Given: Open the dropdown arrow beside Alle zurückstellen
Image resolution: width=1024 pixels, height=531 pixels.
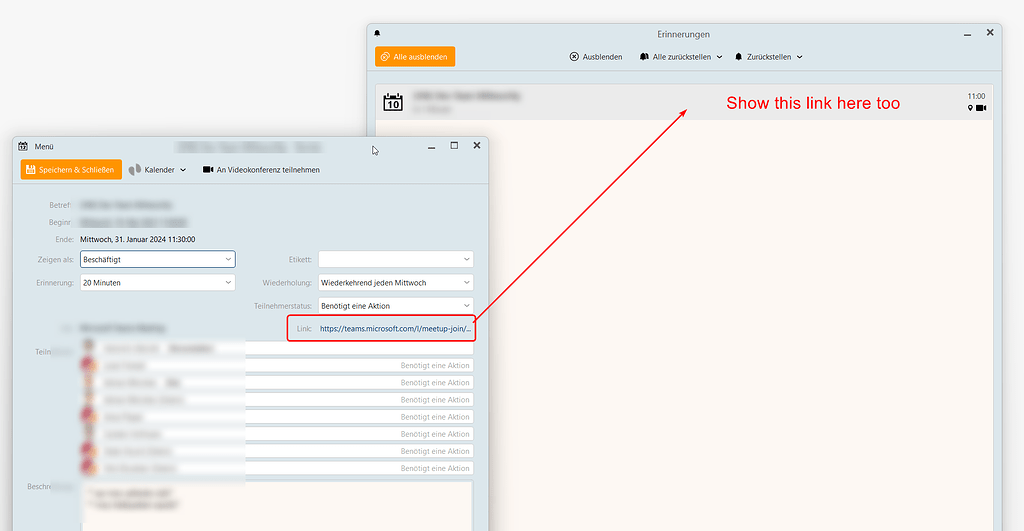Looking at the screenshot, I should point(720,57).
